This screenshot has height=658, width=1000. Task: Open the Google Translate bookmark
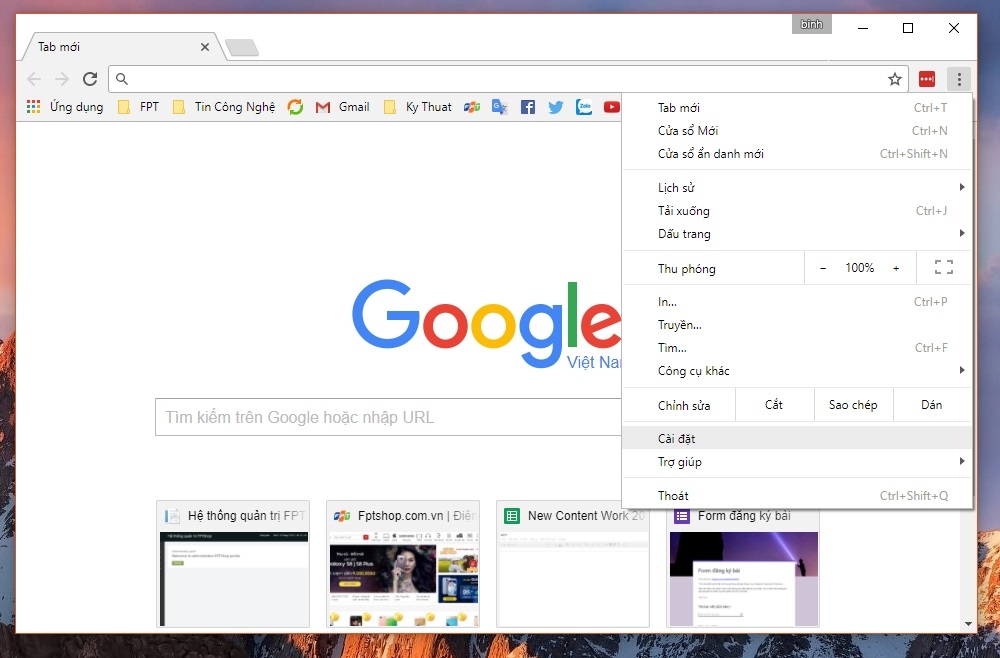(x=499, y=106)
